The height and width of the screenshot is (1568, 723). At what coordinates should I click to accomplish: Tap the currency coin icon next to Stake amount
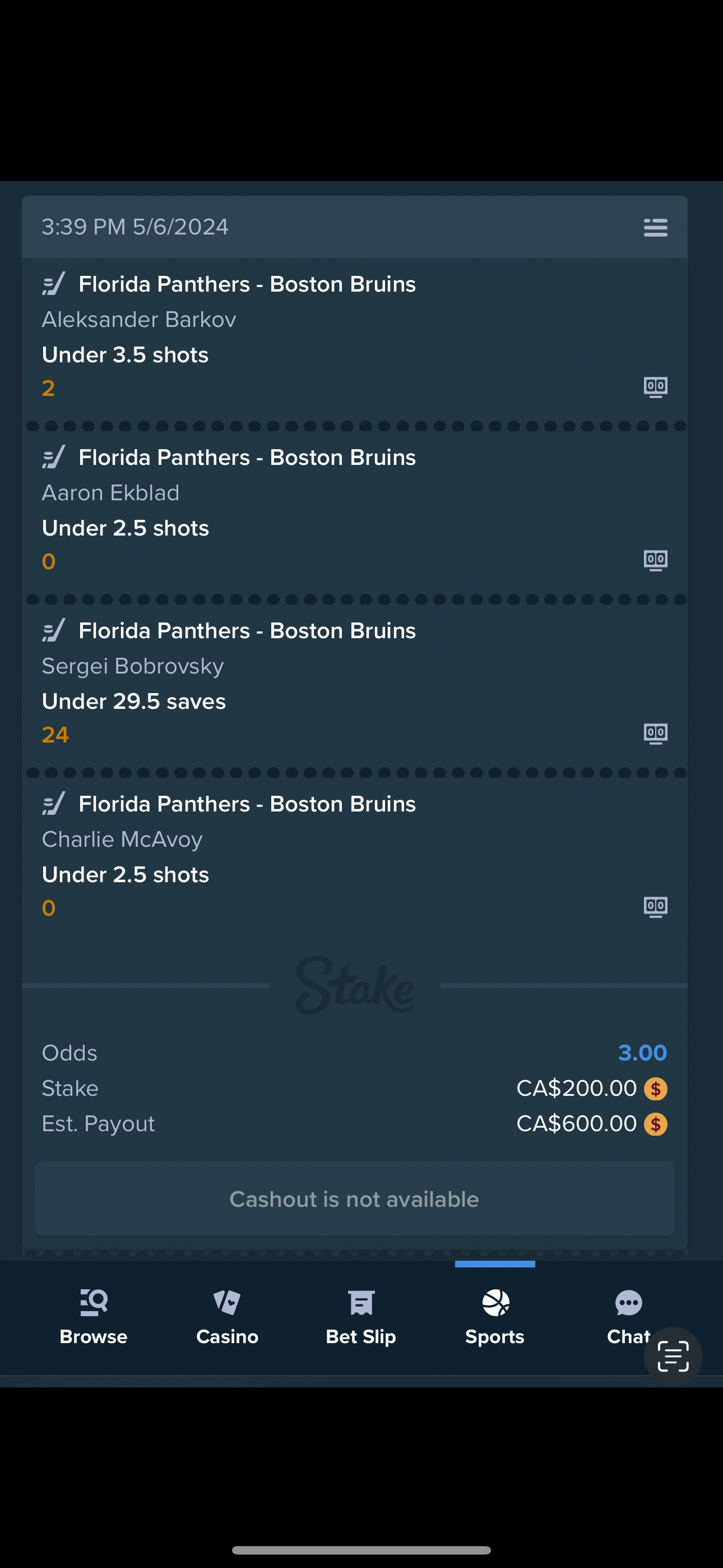click(x=655, y=1089)
